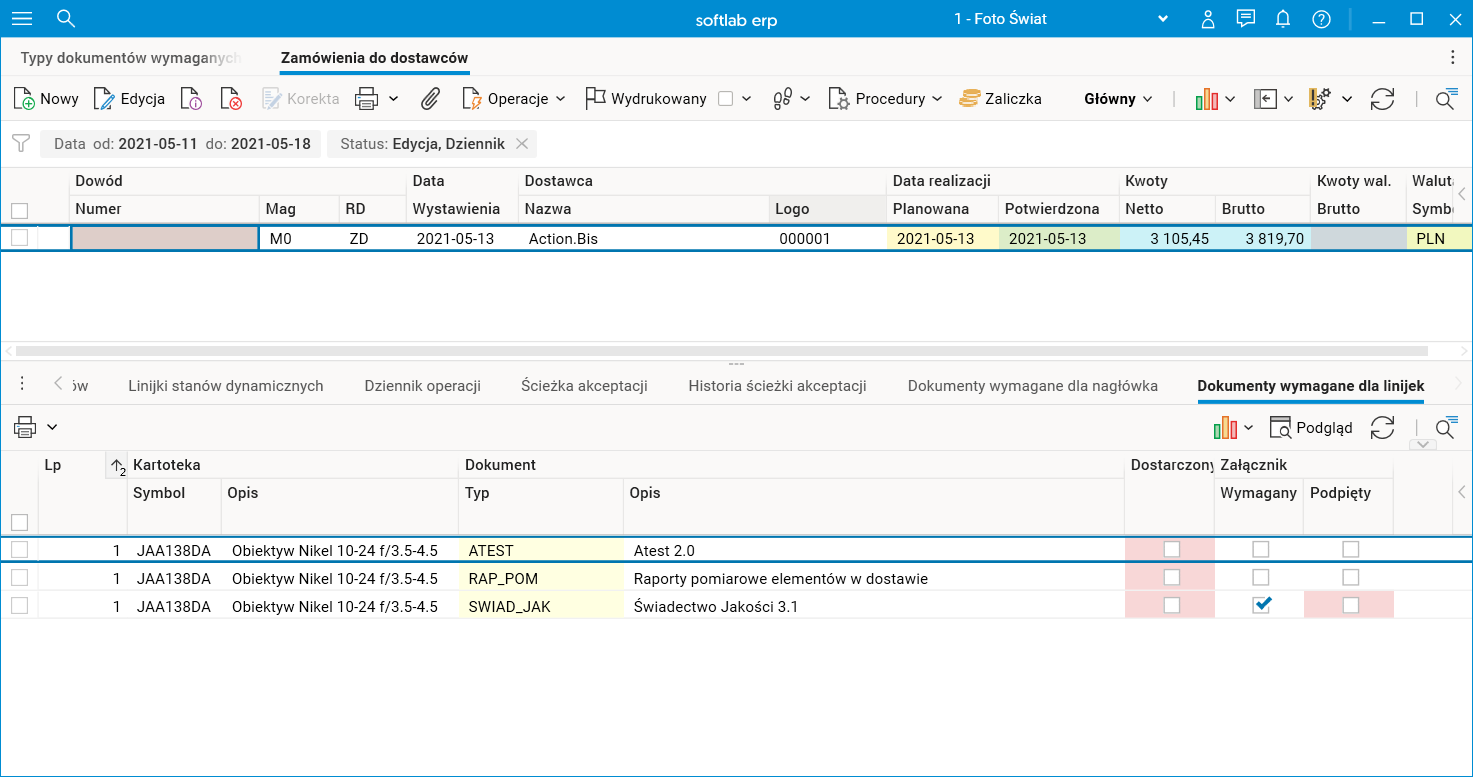Click the Edycja button

(129, 99)
